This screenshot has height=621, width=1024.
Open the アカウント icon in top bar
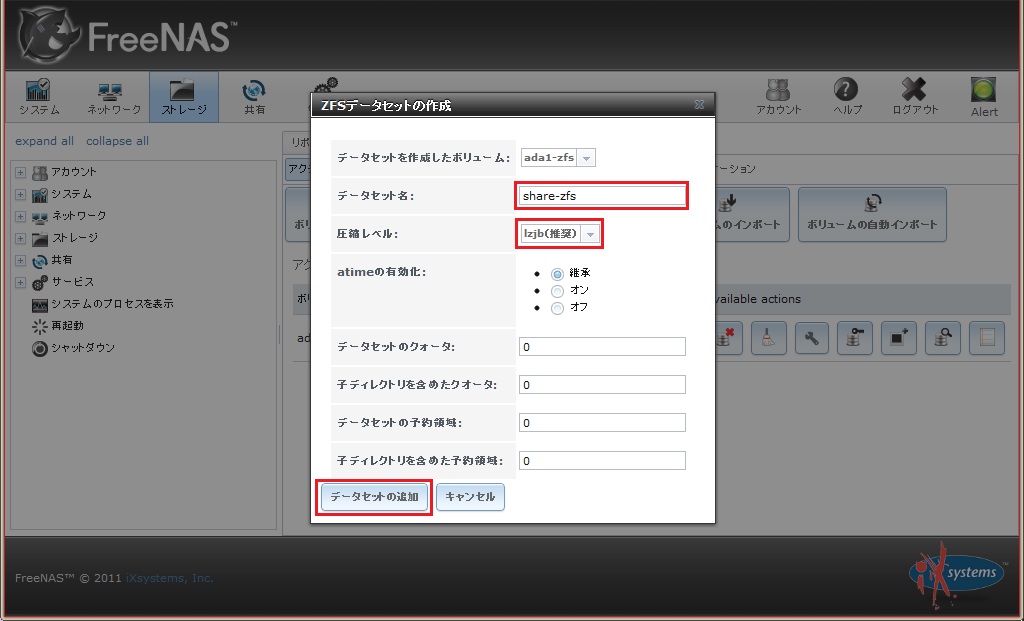coord(778,97)
